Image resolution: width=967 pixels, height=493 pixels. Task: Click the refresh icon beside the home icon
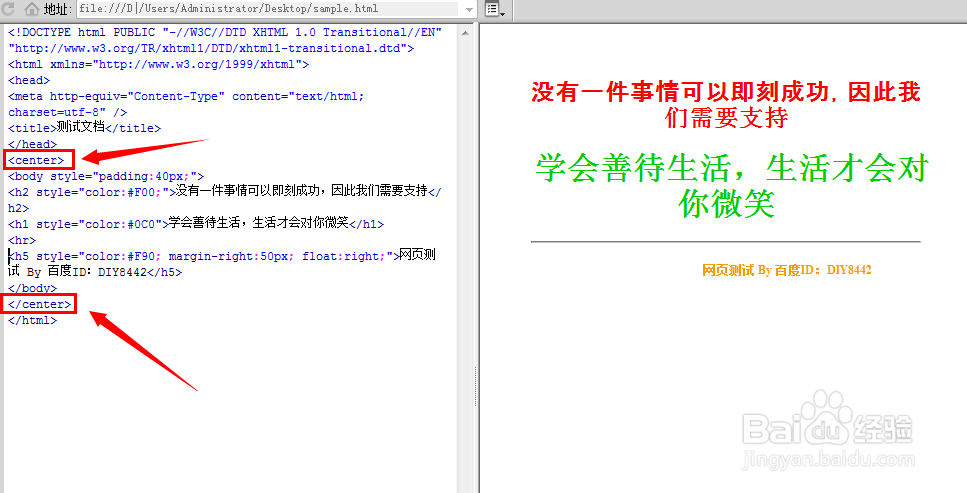(x=7, y=8)
